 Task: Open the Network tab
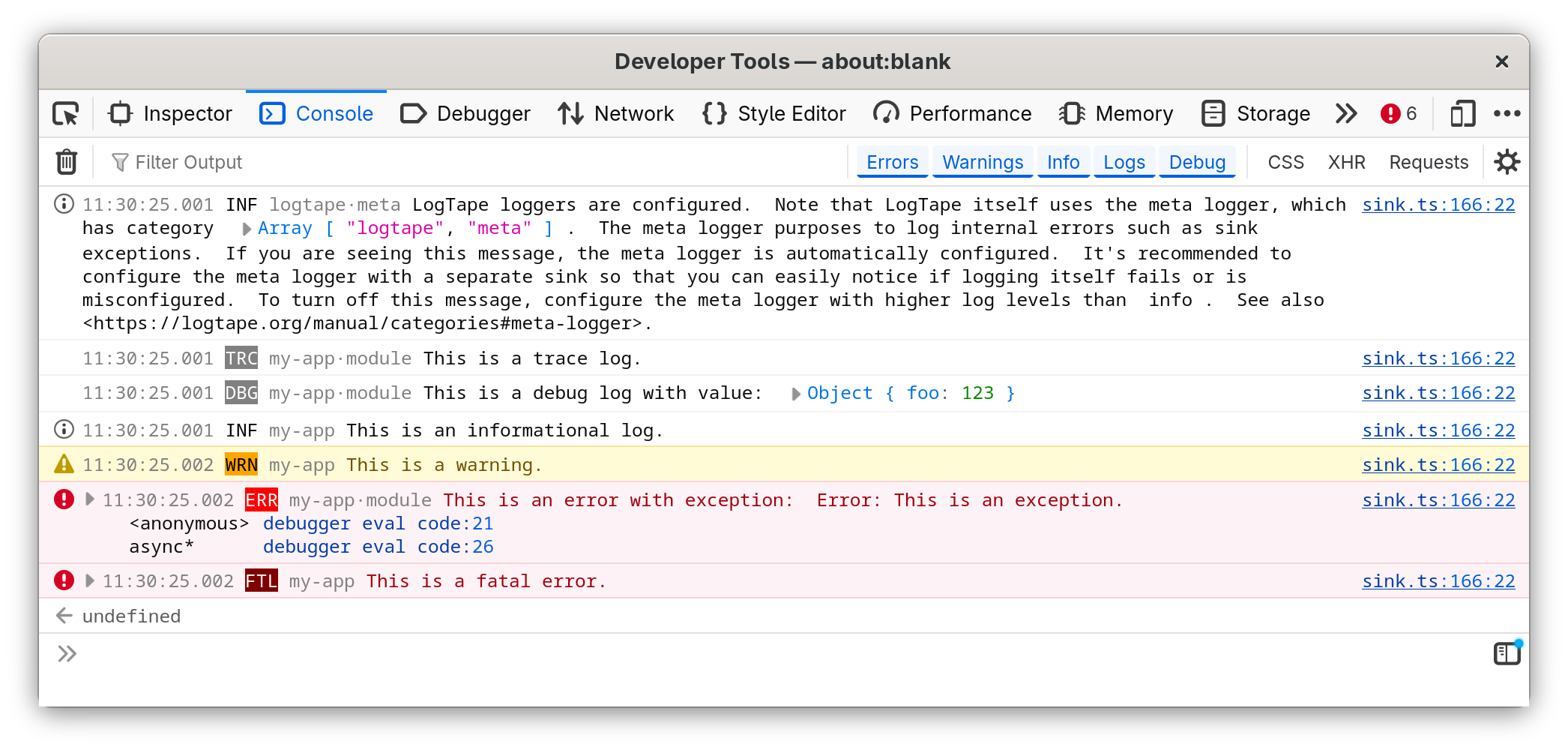pyautogui.click(x=616, y=114)
